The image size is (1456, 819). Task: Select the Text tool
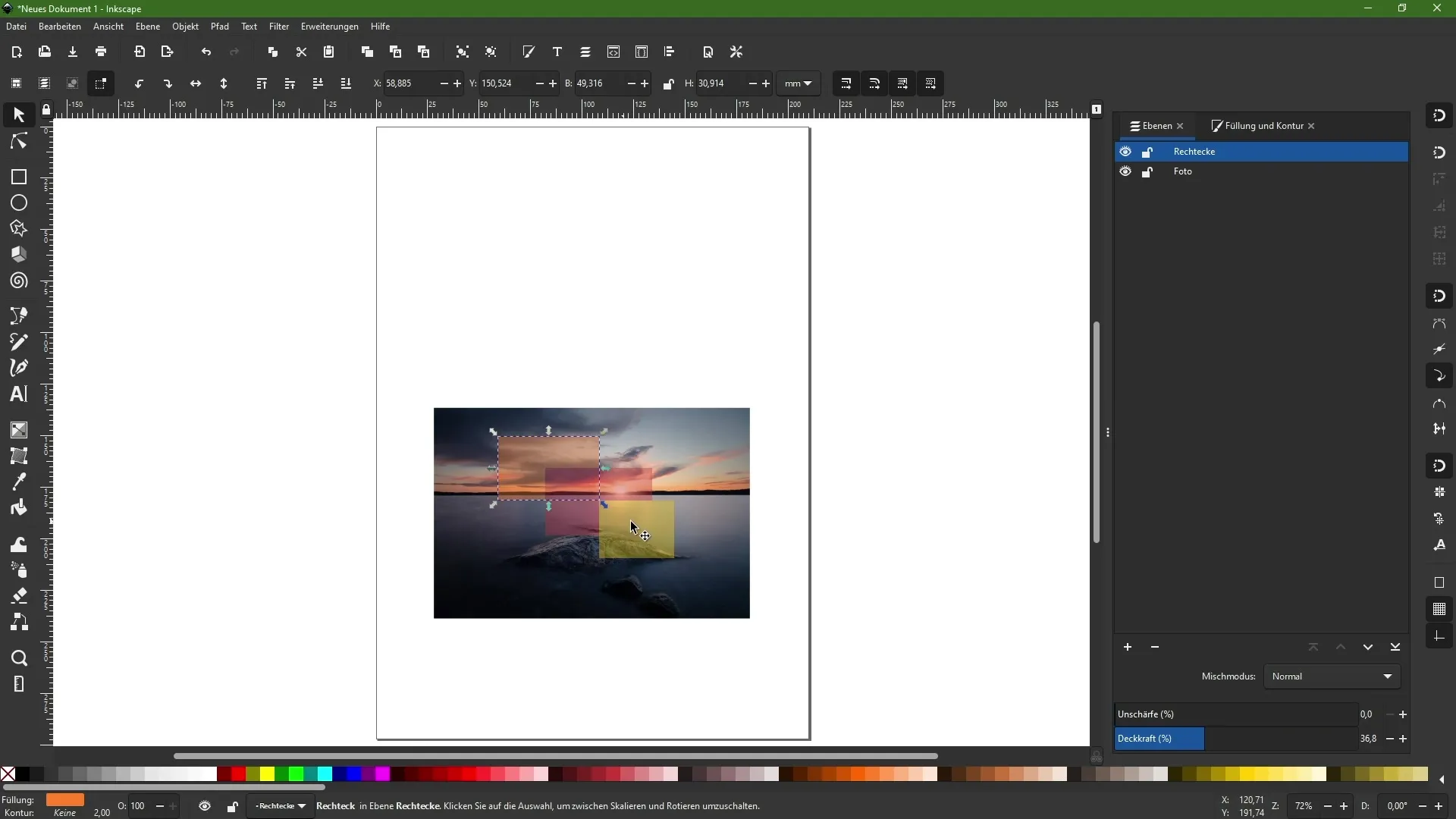pos(18,394)
